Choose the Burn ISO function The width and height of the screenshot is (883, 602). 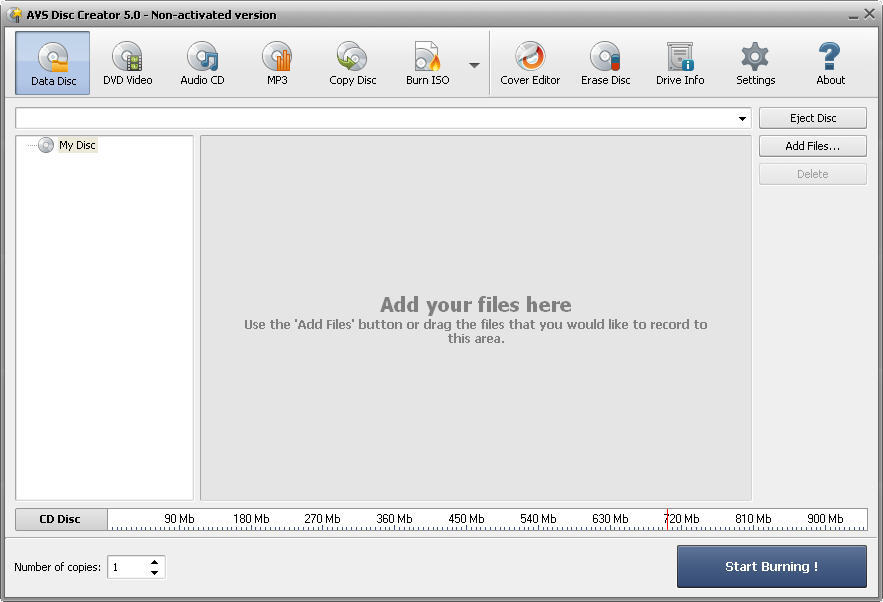pos(426,62)
